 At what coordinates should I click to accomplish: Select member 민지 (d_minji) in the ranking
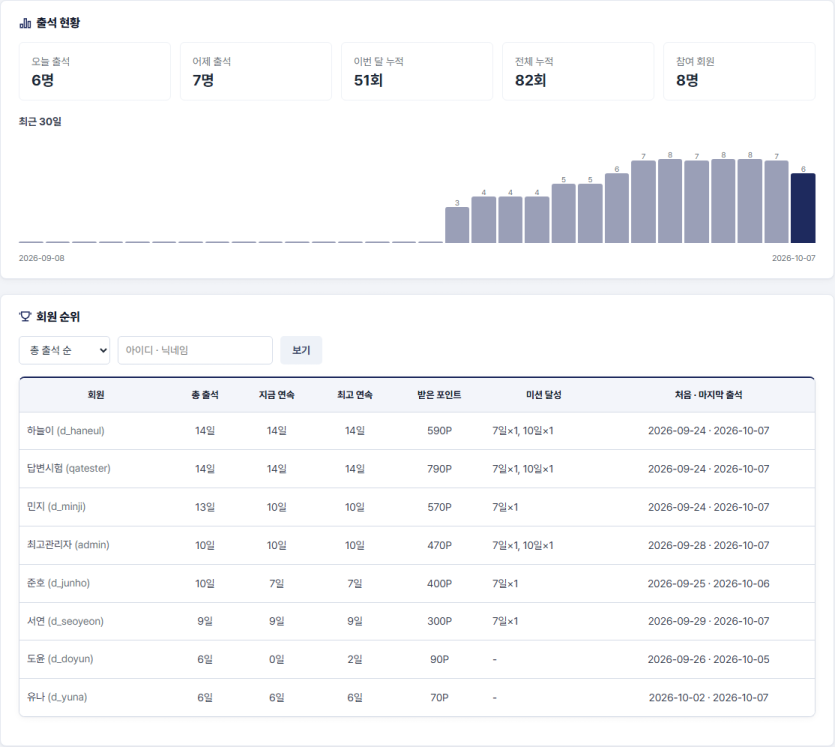coord(56,507)
